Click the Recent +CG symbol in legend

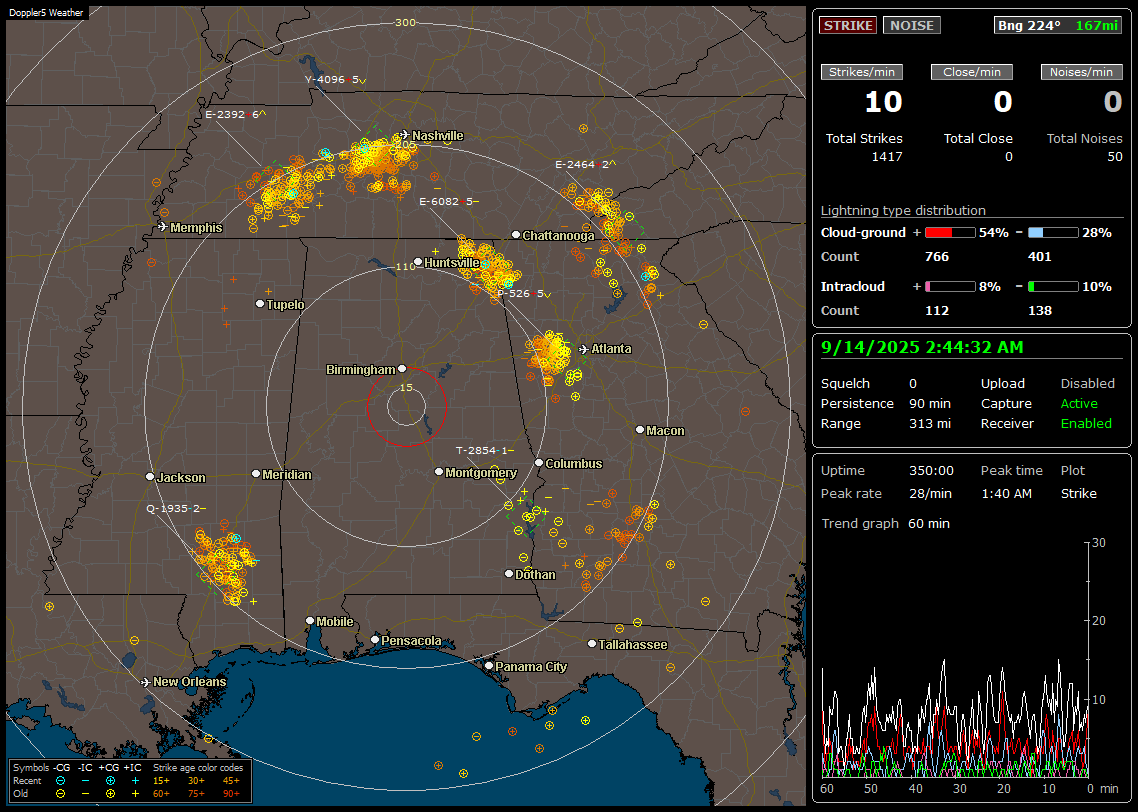click(110, 781)
